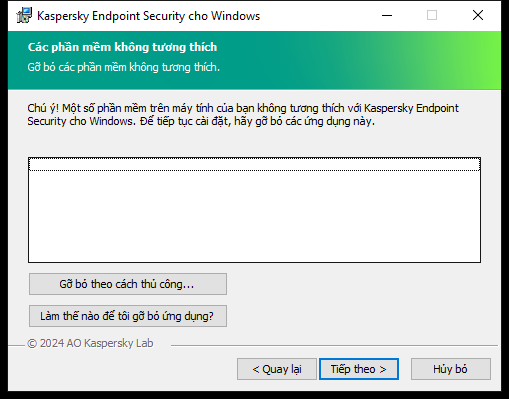This screenshot has height=399, width=509.
Task: Click the separator line beside the copyright
Action: [x=334, y=345]
